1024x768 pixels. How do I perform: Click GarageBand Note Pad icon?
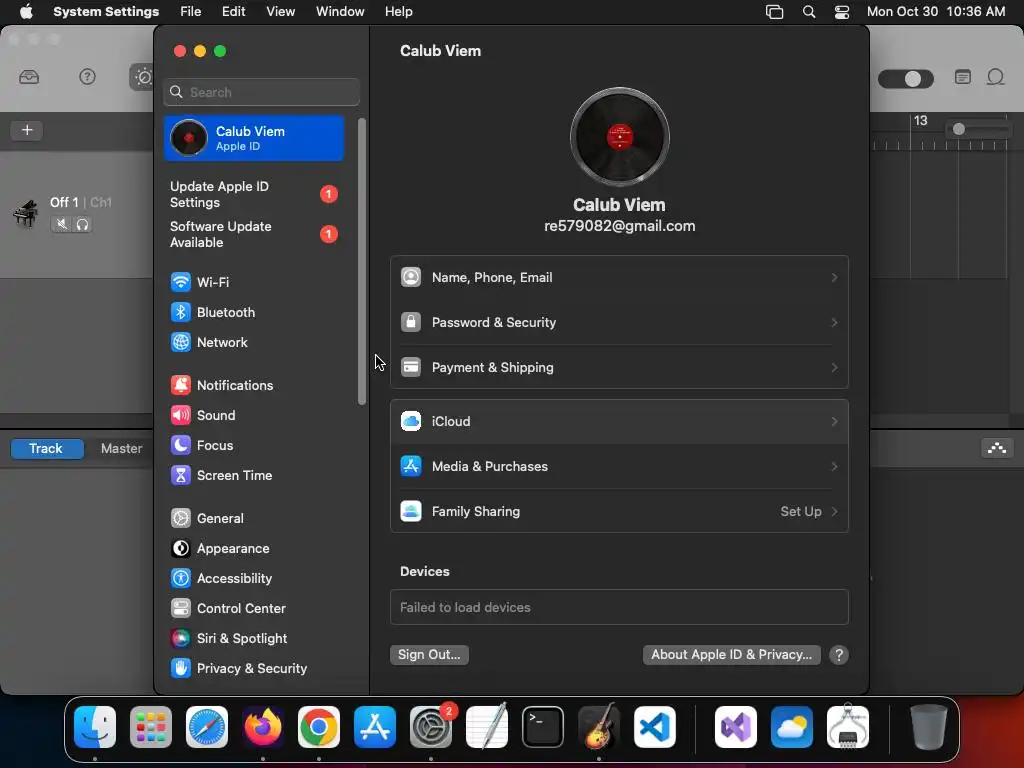963,77
